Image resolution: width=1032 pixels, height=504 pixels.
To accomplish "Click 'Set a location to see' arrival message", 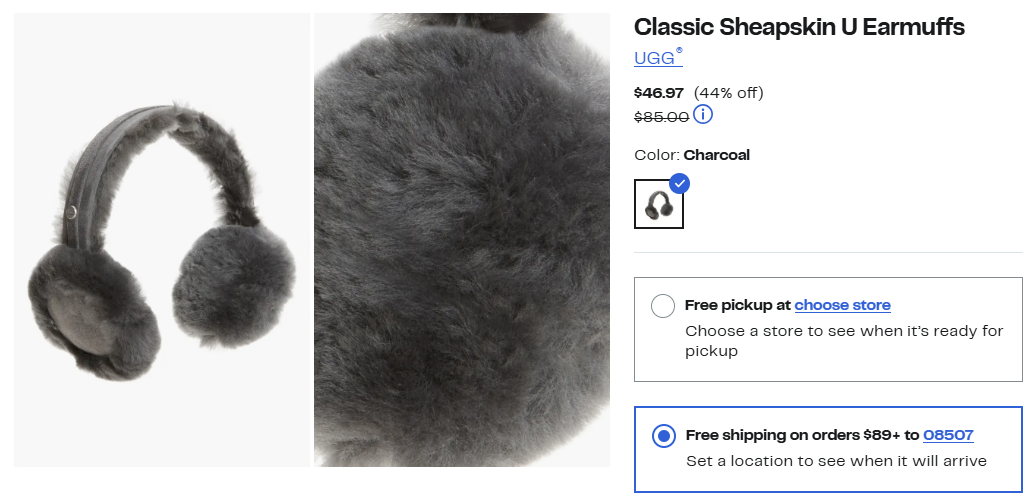I will pos(836,461).
